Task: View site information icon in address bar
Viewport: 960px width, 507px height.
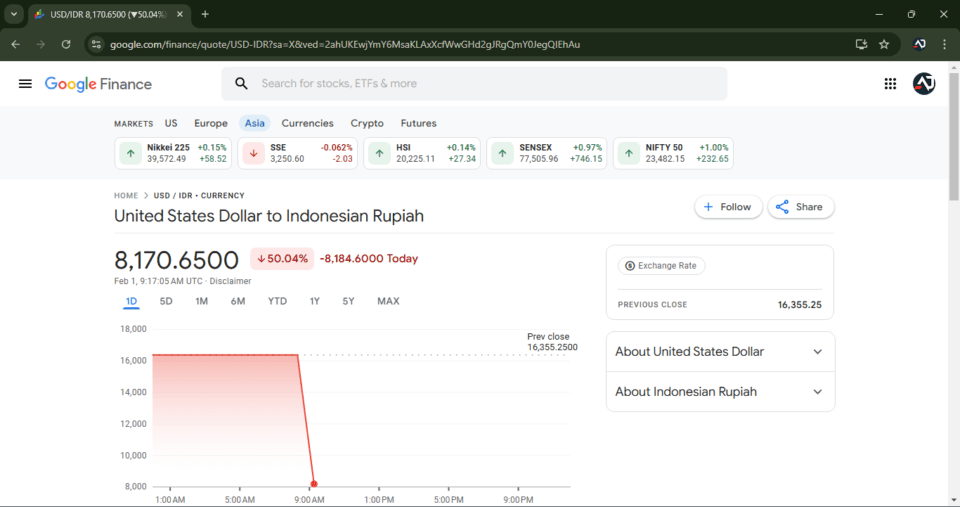Action: tap(96, 44)
